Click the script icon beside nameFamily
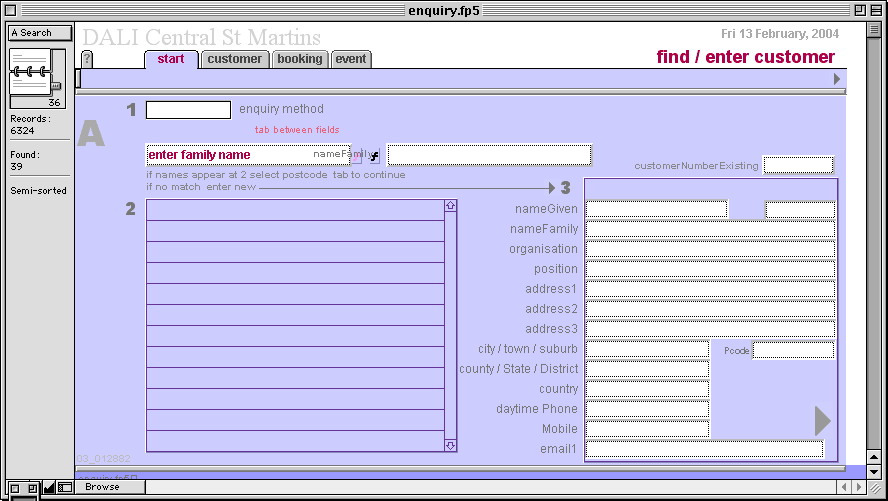 [x=374, y=156]
